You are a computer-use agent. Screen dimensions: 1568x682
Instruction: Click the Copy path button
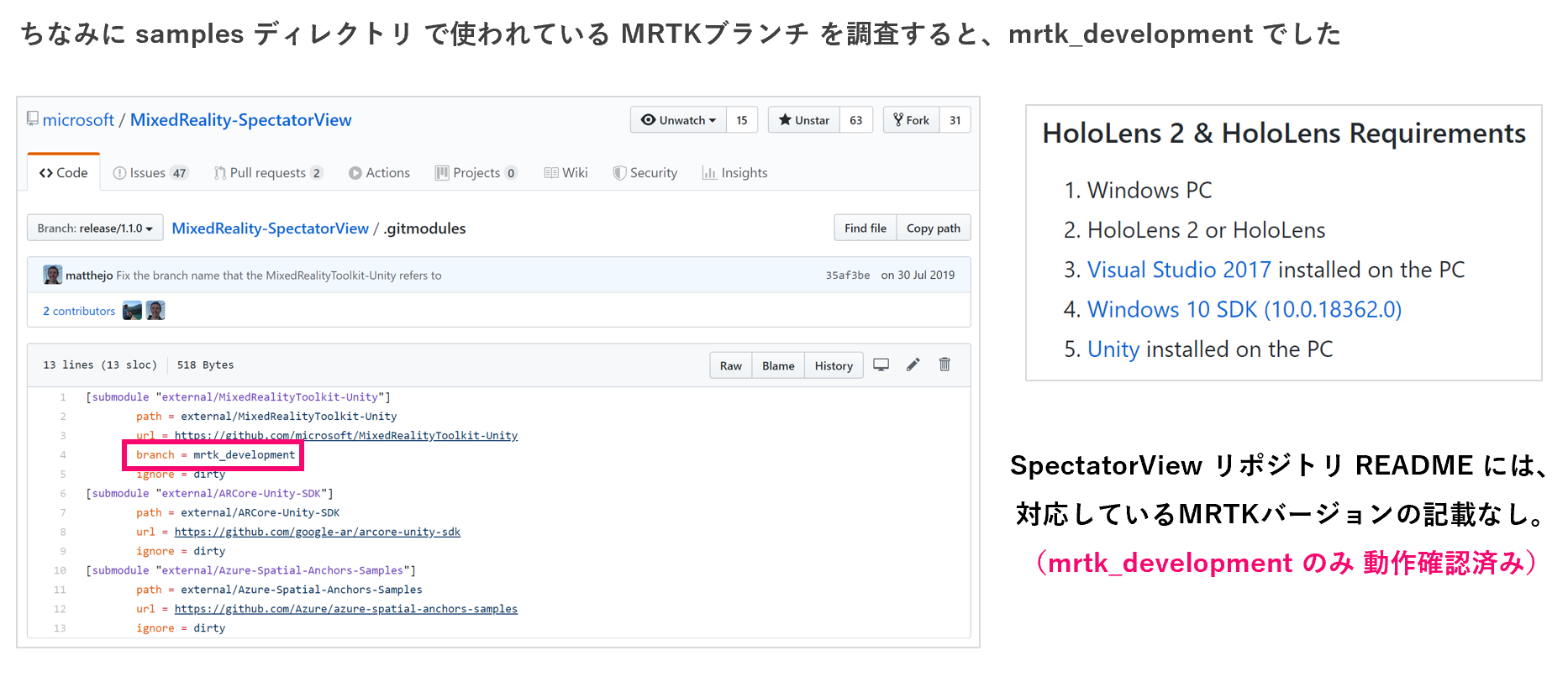pos(934,228)
